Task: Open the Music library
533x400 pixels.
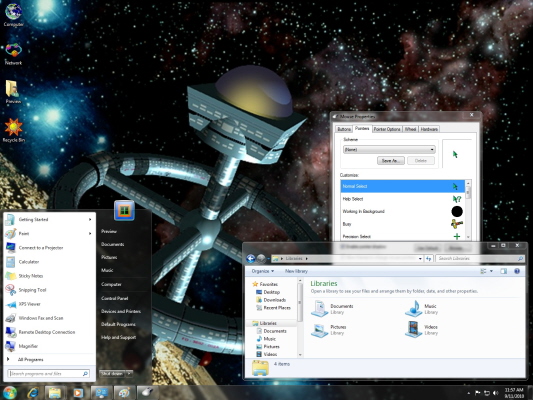Action: 422,309
